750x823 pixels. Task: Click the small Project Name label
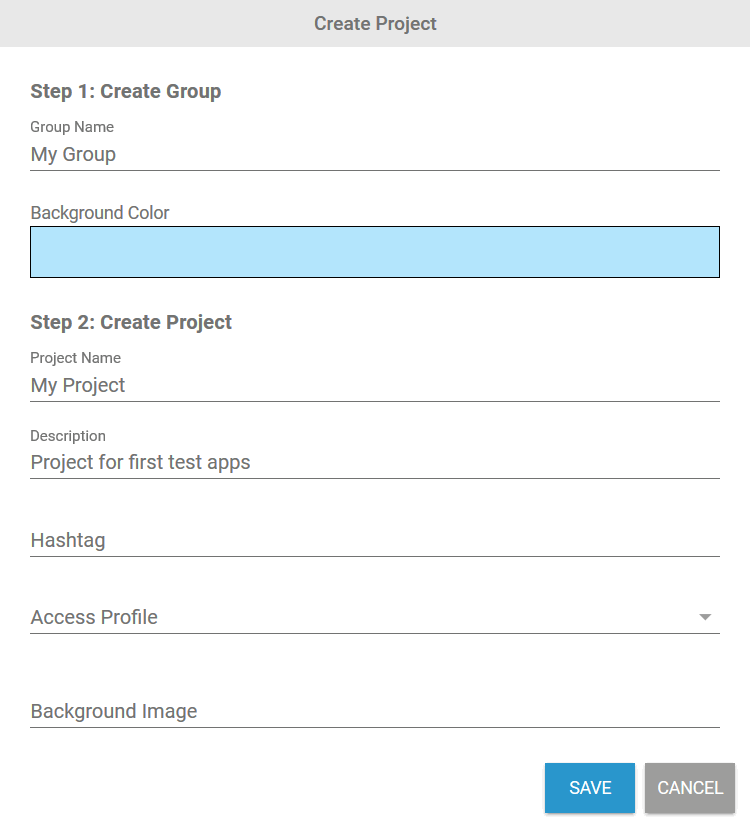(x=76, y=358)
